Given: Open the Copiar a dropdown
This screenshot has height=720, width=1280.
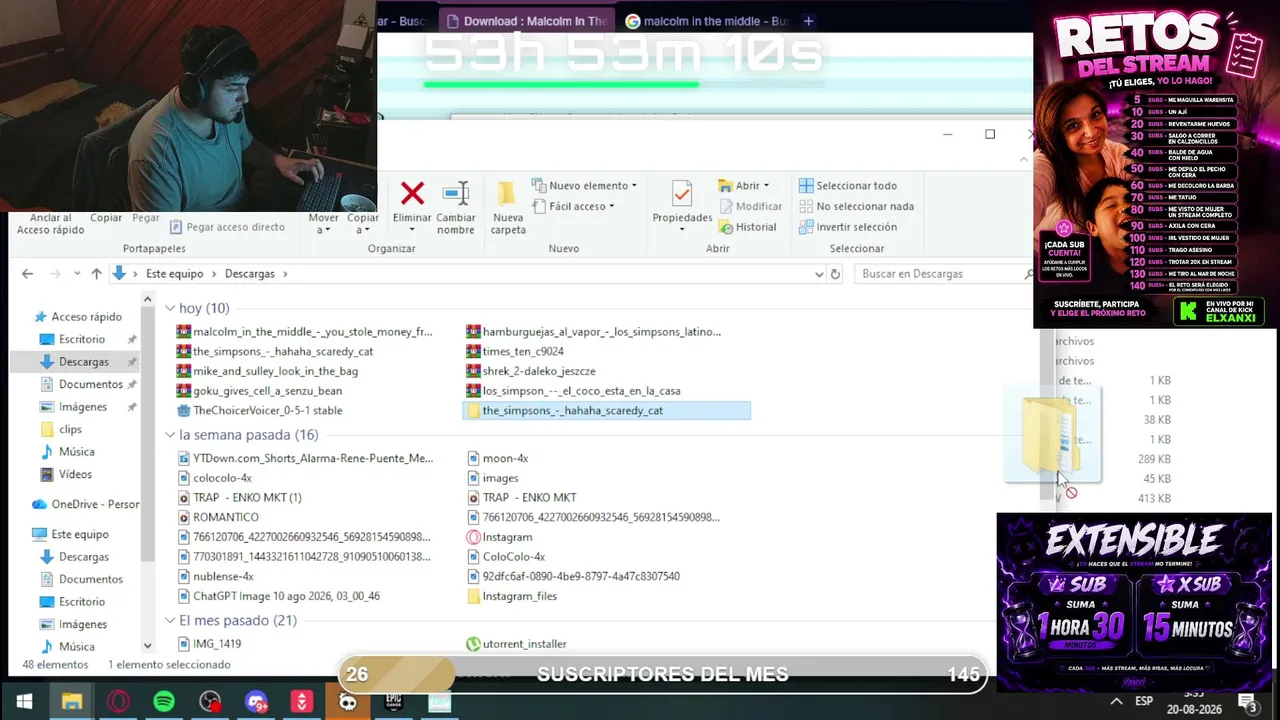Looking at the screenshot, I should tap(362, 223).
